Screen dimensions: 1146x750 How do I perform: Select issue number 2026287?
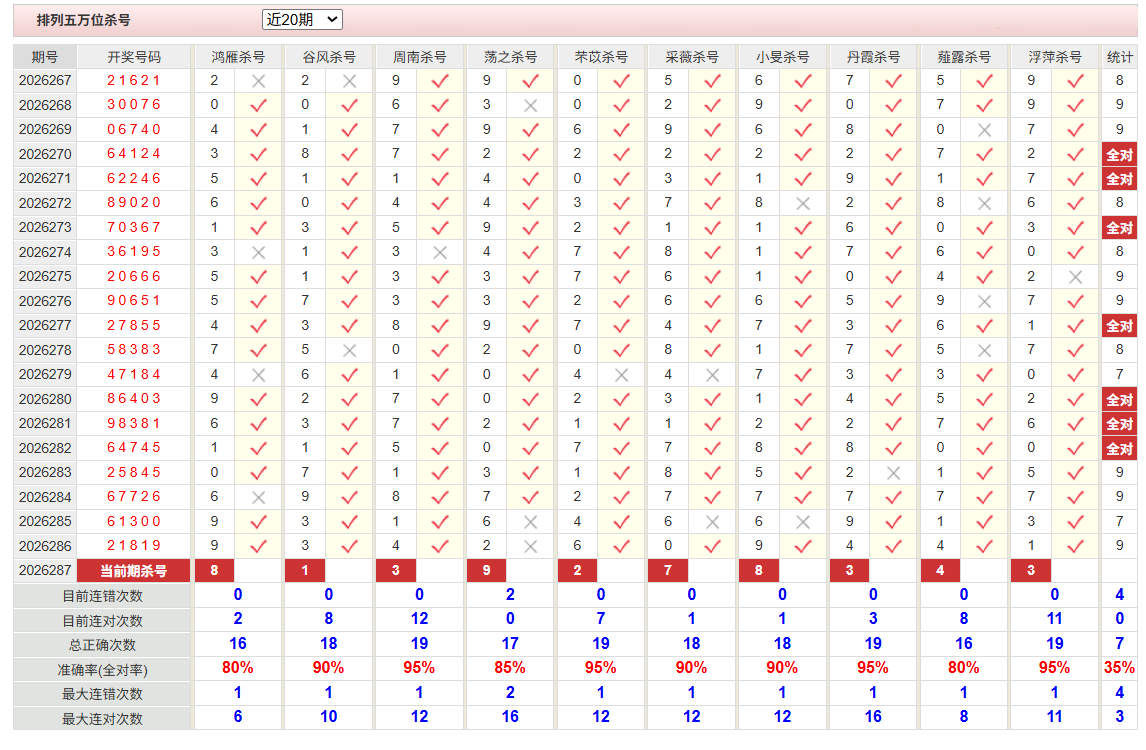tap(45, 571)
